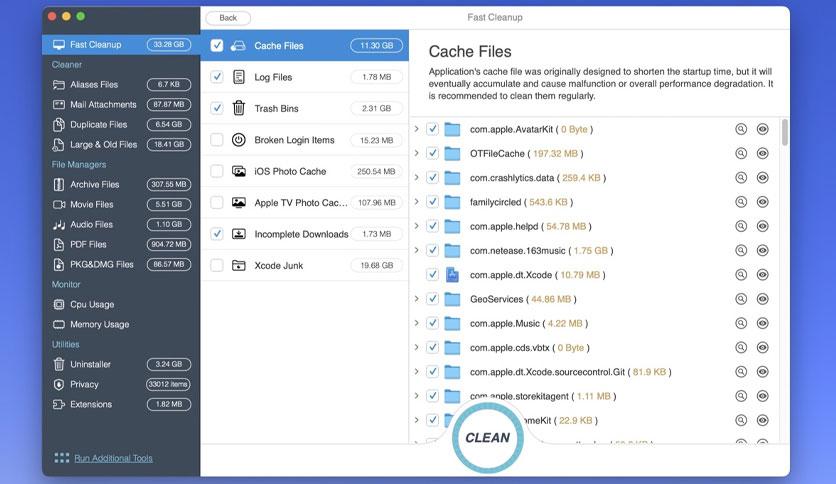The width and height of the screenshot is (836, 484).
Task: Check the Apple TV Photo Cache checkbox
Action: pyautogui.click(x=217, y=203)
